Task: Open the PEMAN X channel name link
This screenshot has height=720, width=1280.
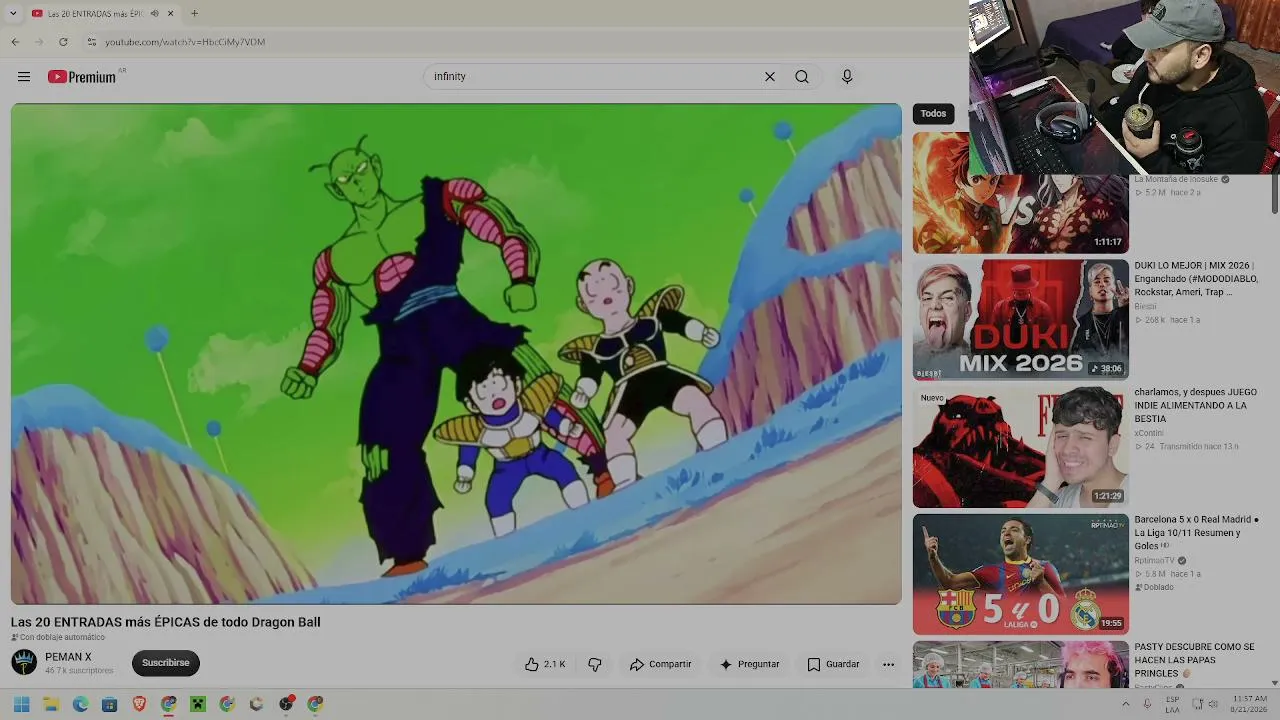Action: (68, 657)
